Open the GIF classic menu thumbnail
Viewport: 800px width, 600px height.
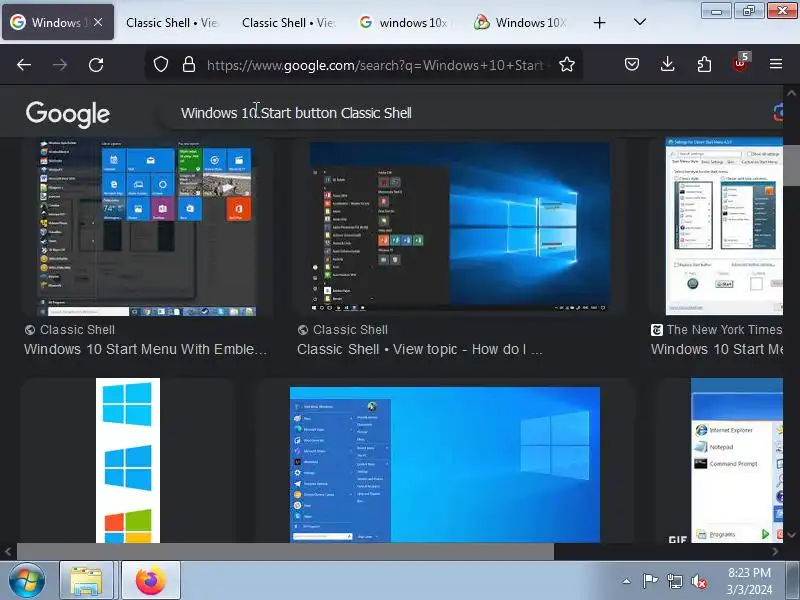pos(737,460)
